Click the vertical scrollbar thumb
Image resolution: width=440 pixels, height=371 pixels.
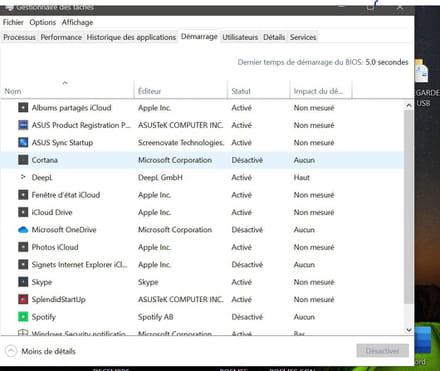tap(409, 207)
